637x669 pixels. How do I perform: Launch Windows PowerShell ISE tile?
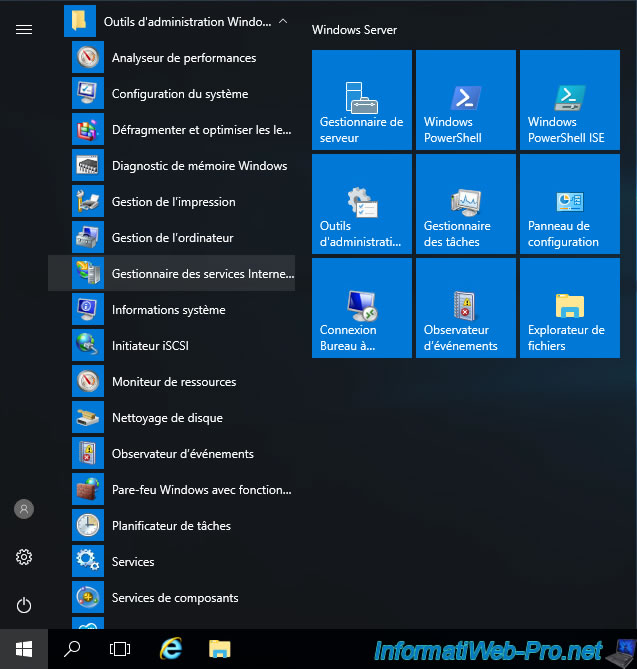(570, 100)
